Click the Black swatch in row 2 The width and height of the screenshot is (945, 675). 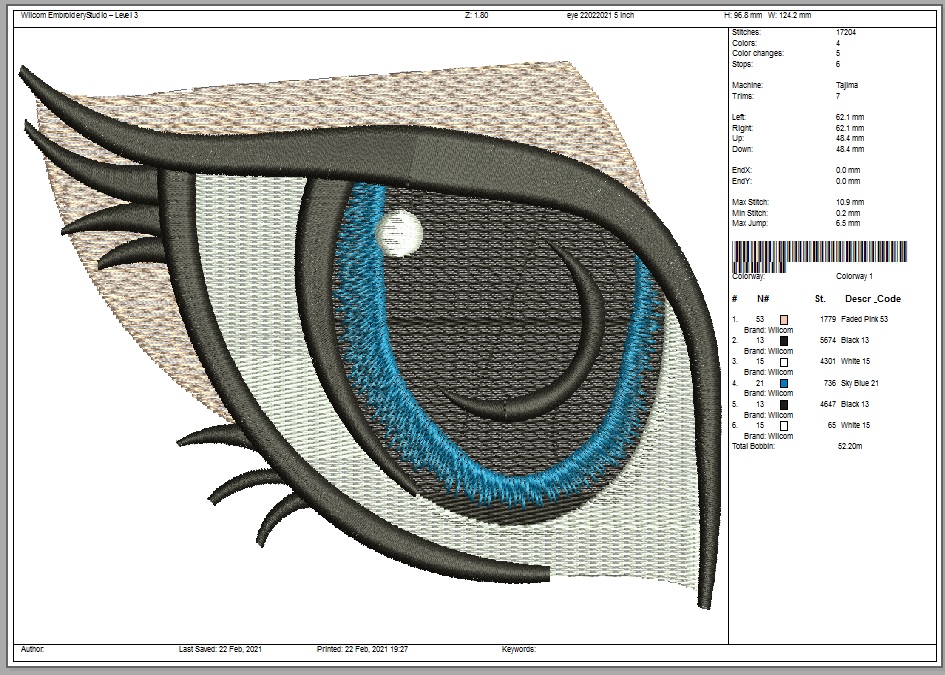point(784,341)
